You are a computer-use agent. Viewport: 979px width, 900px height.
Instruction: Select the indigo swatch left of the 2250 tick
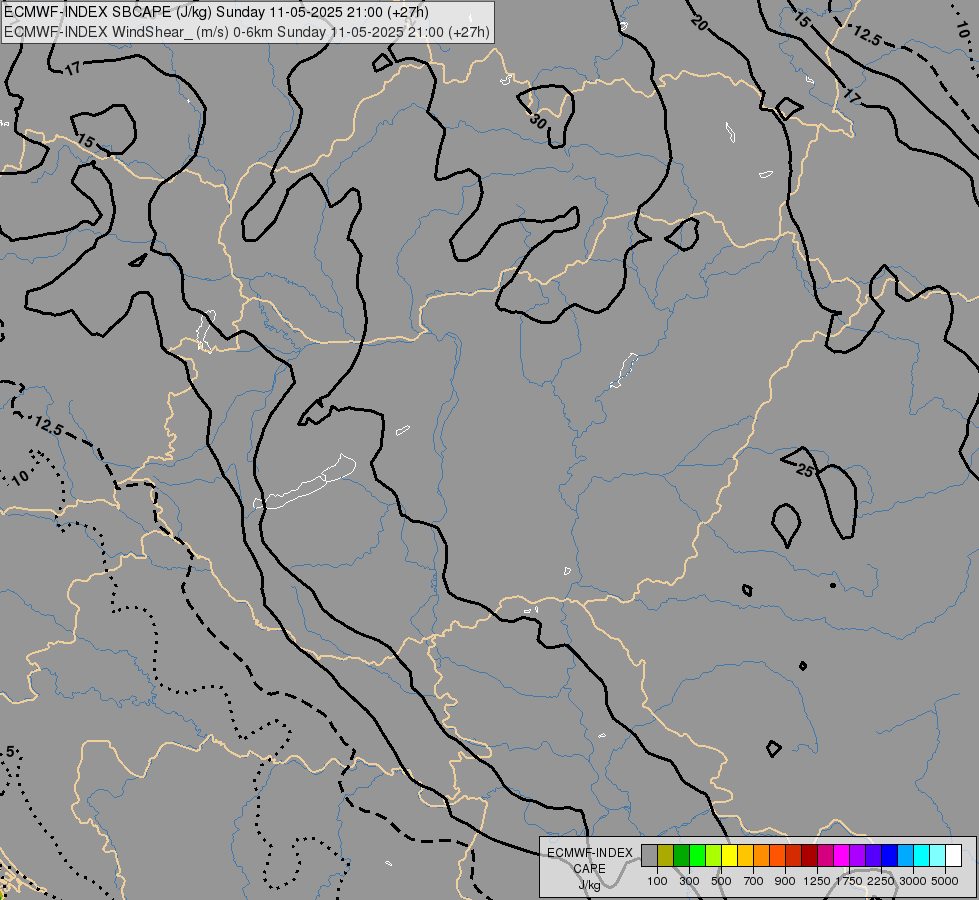pos(873,856)
